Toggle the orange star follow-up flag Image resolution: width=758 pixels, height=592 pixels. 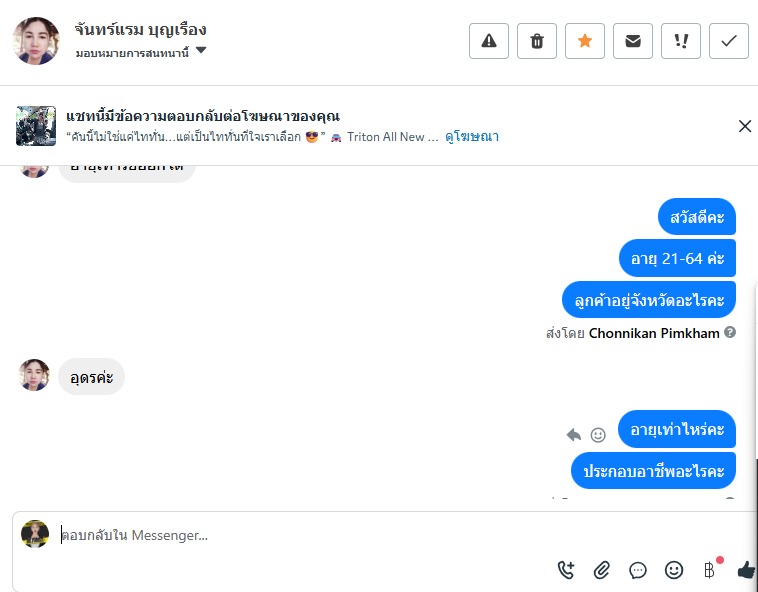point(585,41)
